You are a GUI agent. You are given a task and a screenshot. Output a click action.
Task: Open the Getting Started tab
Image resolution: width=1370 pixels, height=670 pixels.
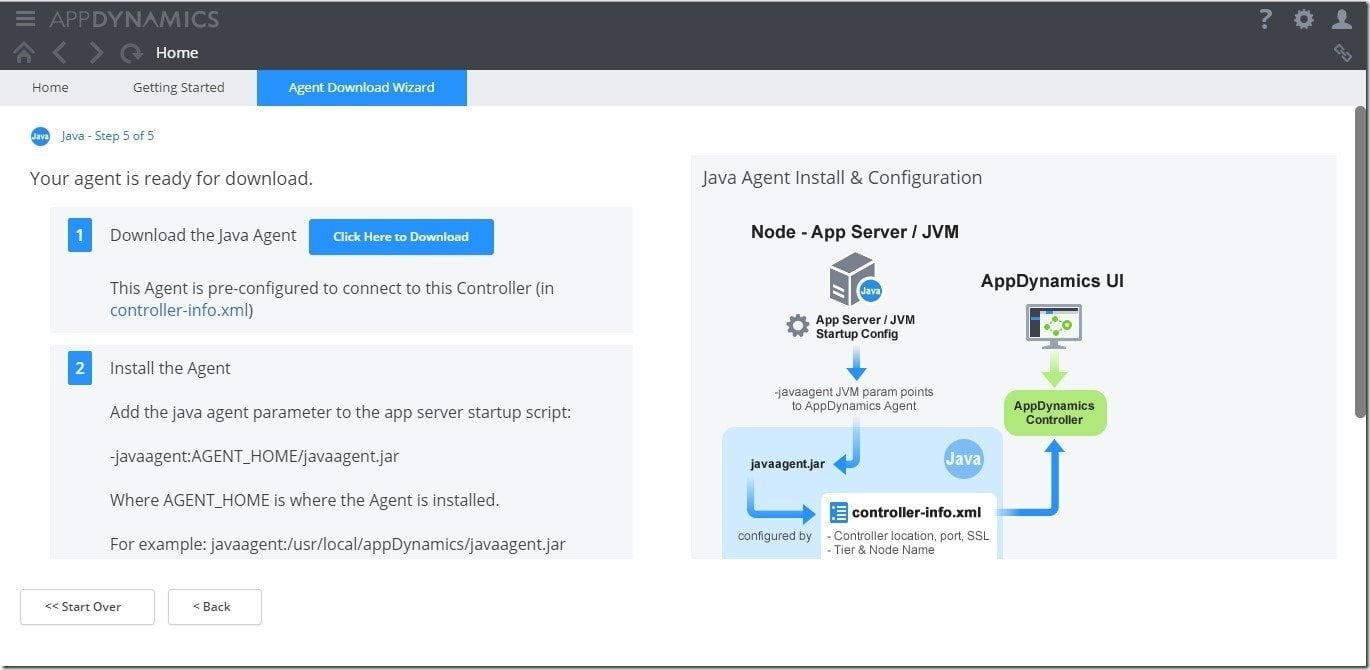coord(179,88)
